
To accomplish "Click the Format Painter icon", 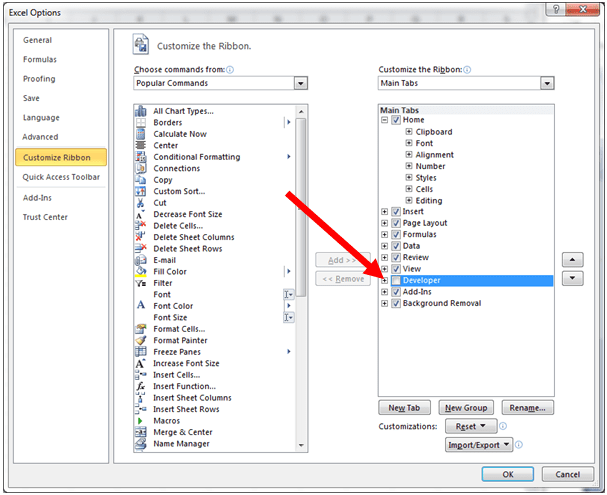I will pyautogui.click(x=141, y=341).
